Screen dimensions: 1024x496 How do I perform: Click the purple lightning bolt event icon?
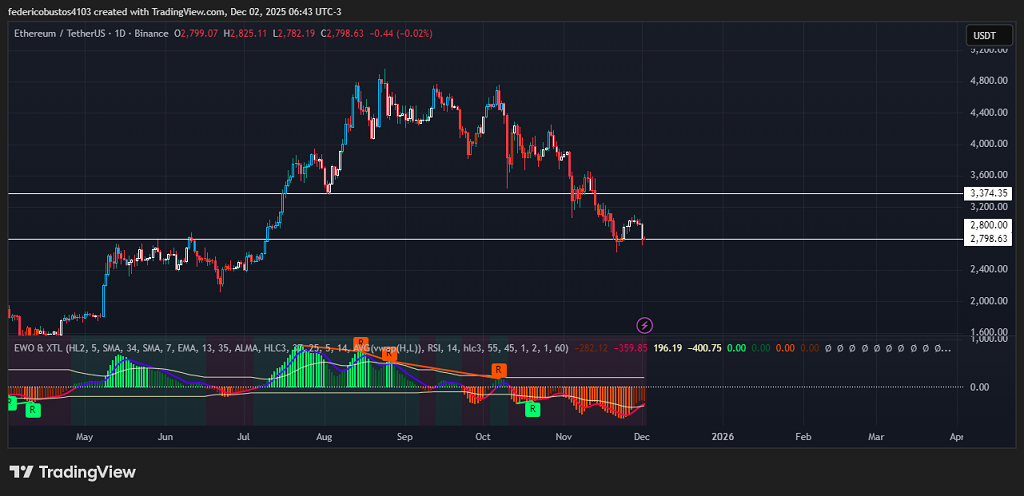[645, 325]
